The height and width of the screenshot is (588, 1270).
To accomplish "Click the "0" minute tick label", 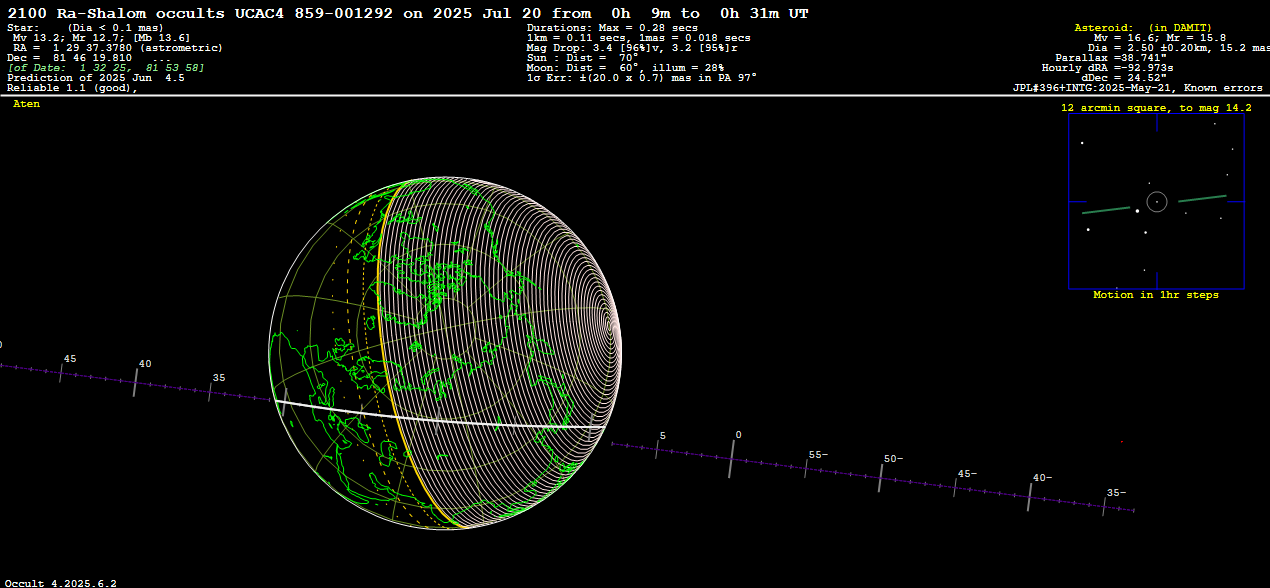I will 738,435.
